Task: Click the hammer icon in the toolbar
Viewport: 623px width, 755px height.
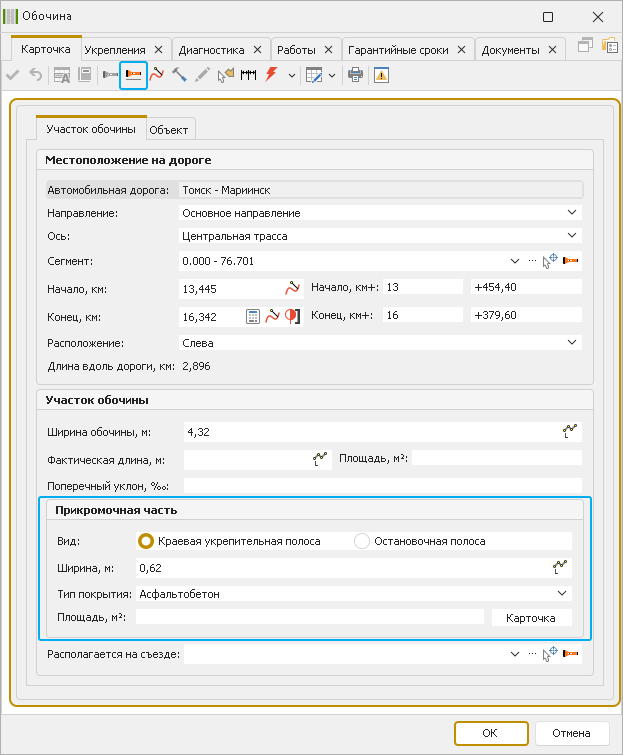Action: click(179, 75)
